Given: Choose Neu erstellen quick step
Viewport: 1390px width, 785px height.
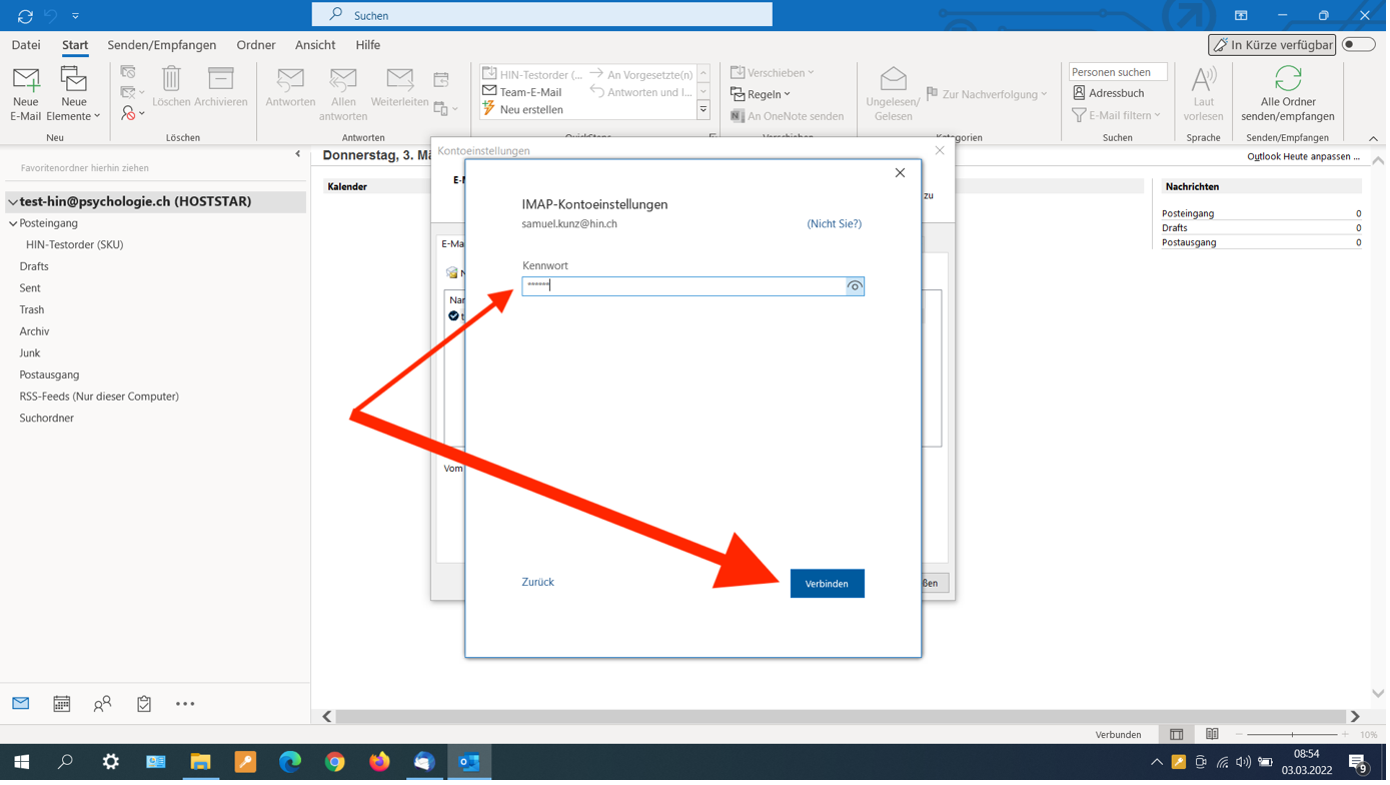Looking at the screenshot, I should click(523, 110).
